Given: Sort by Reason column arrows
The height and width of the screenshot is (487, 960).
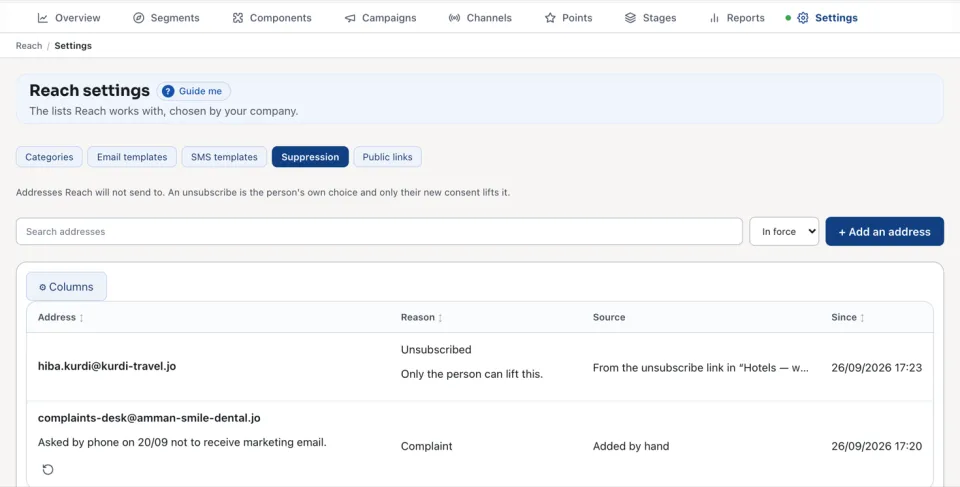Looking at the screenshot, I should [440, 318].
